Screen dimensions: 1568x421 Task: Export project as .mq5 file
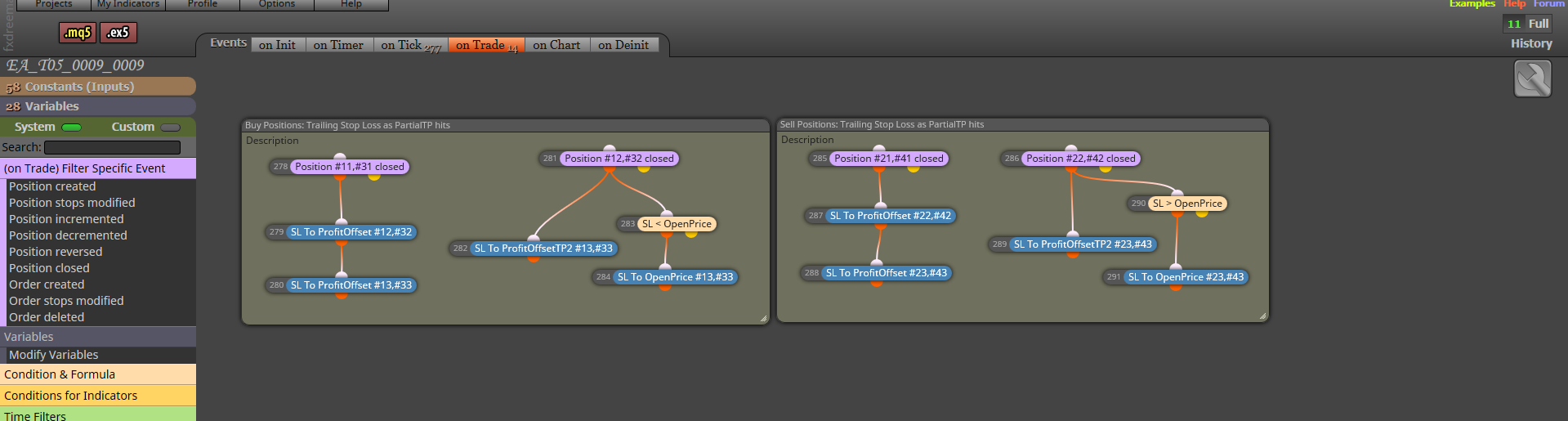78,33
